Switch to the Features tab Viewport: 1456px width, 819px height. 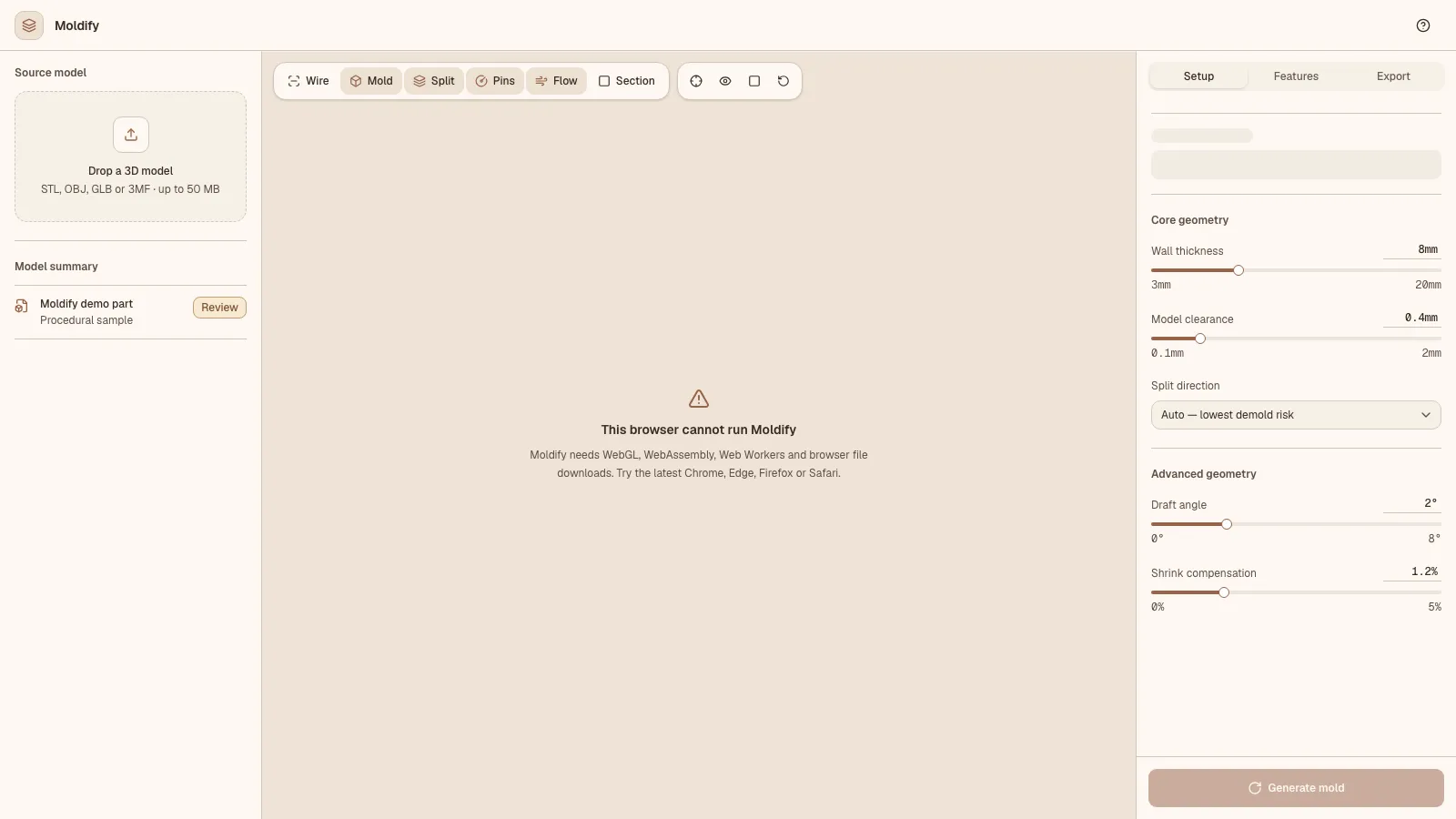point(1296,76)
